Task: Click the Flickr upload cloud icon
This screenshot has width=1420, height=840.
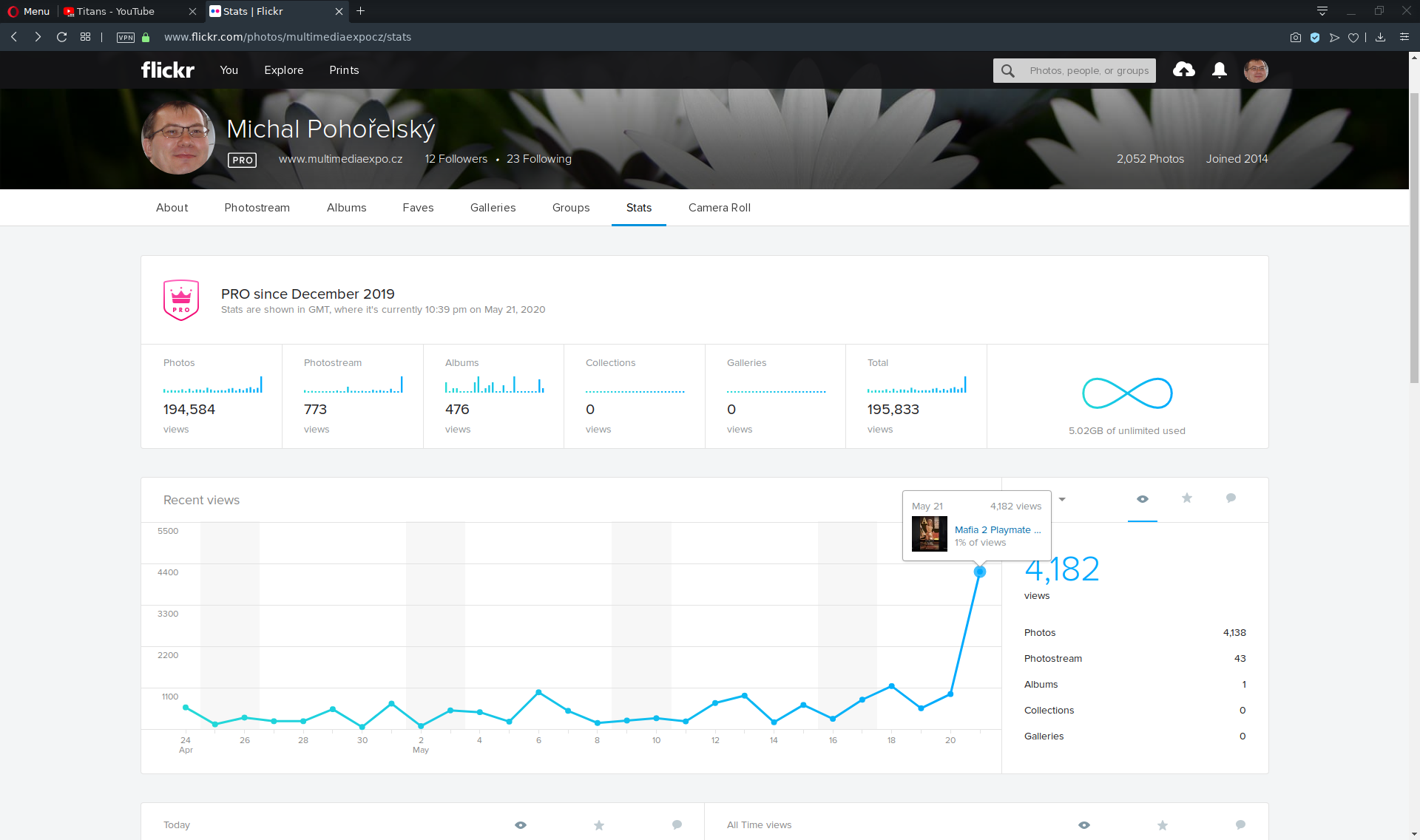Action: point(1183,70)
